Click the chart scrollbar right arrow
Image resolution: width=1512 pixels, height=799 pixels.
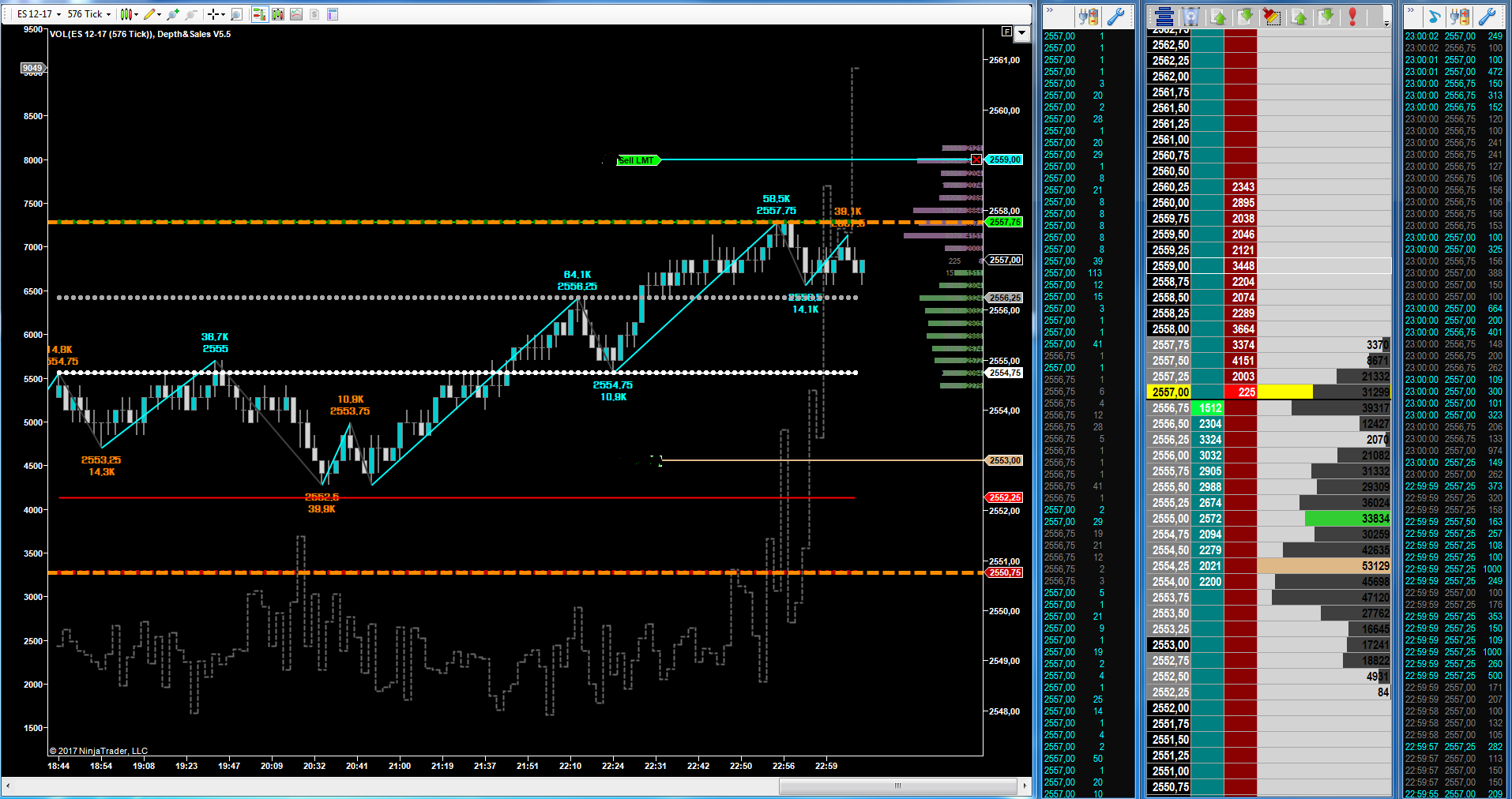click(x=1025, y=786)
